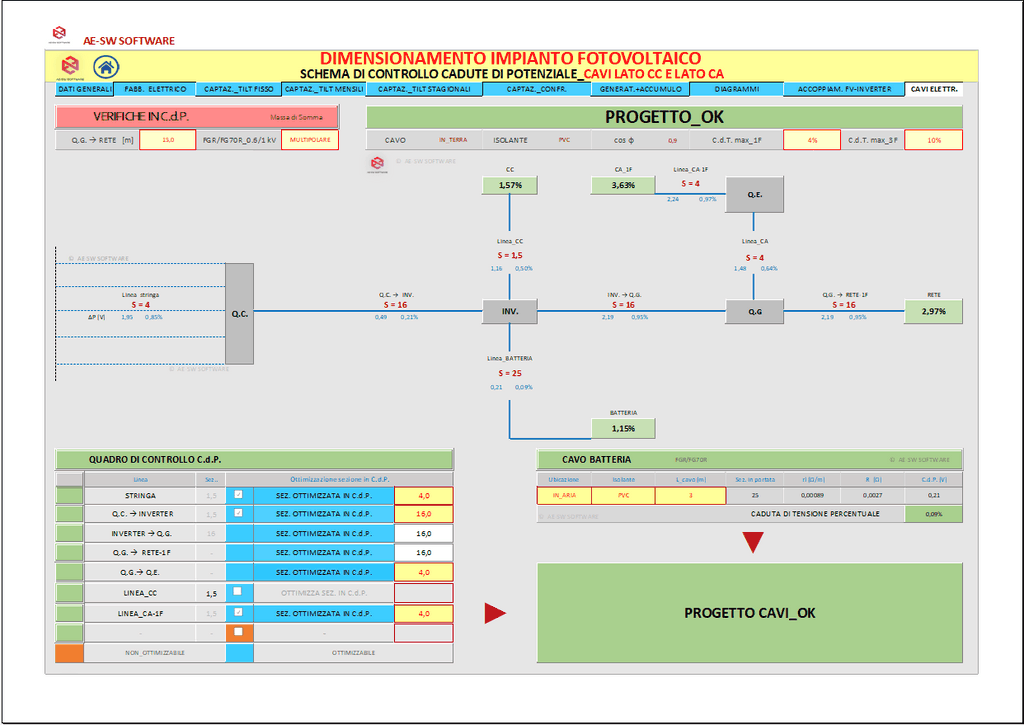Open the IN_ARIA ubicazione dropdown
This screenshot has width=1024, height=725.
[564, 495]
